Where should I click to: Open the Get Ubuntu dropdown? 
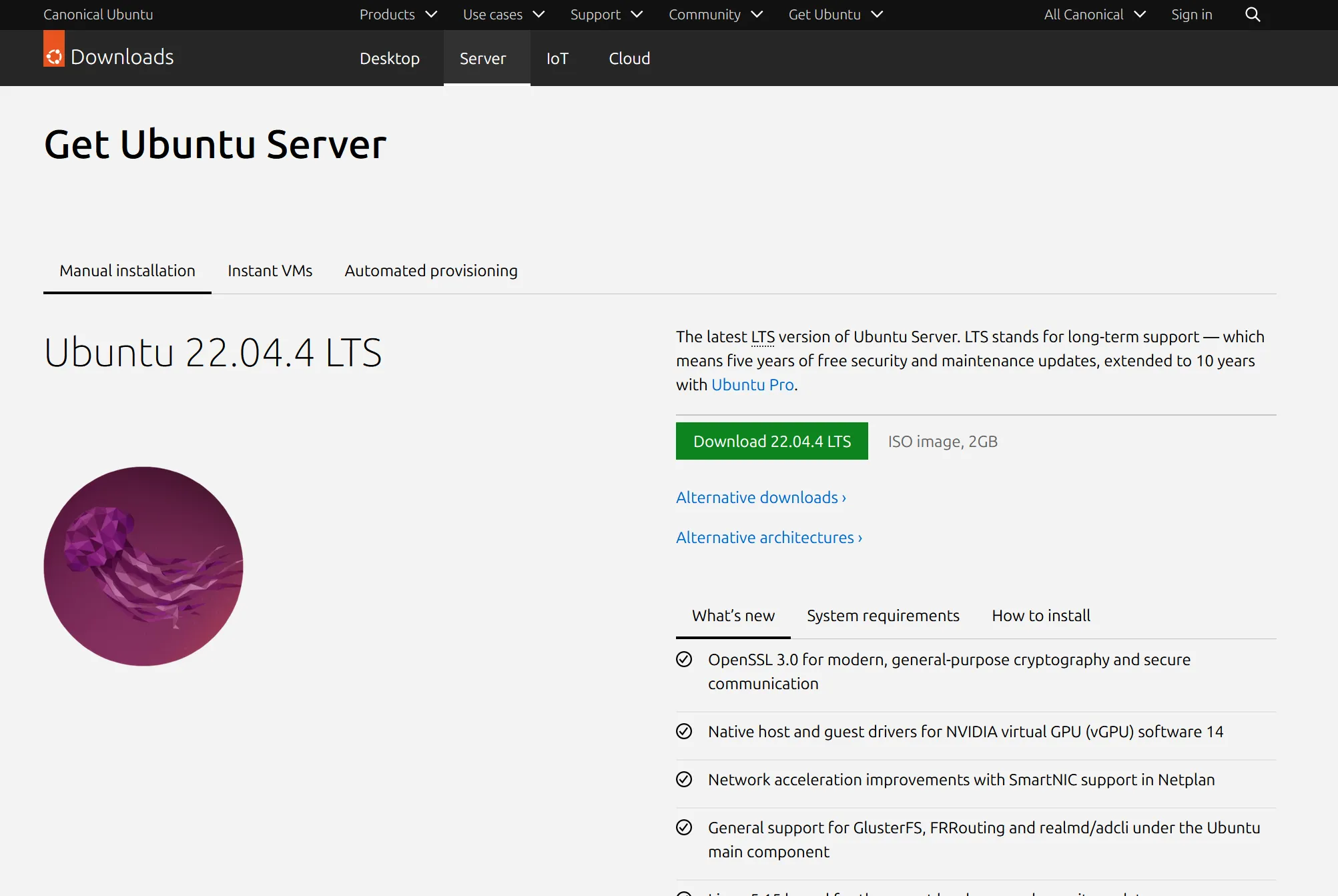click(x=835, y=15)
